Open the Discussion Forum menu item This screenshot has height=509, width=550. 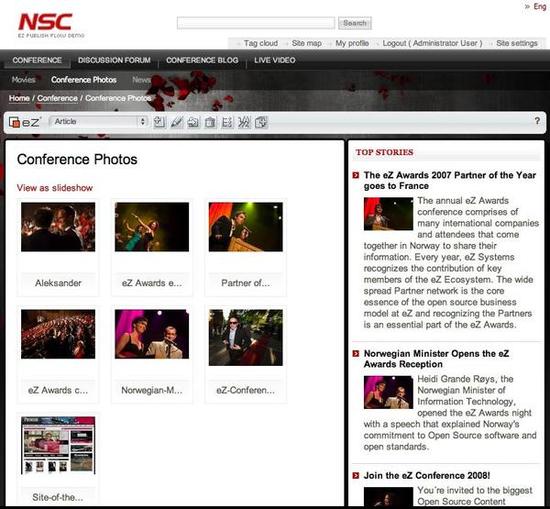114,60
